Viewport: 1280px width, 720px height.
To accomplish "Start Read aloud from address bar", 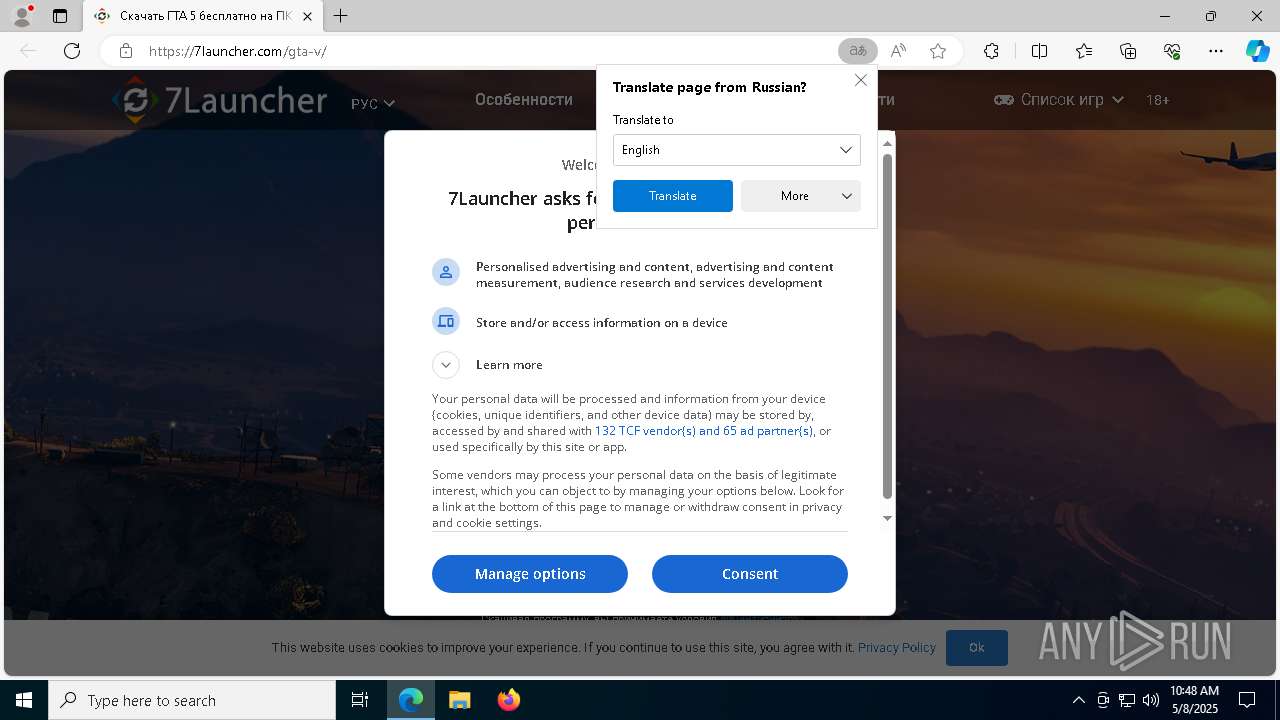I will point(898,51).
